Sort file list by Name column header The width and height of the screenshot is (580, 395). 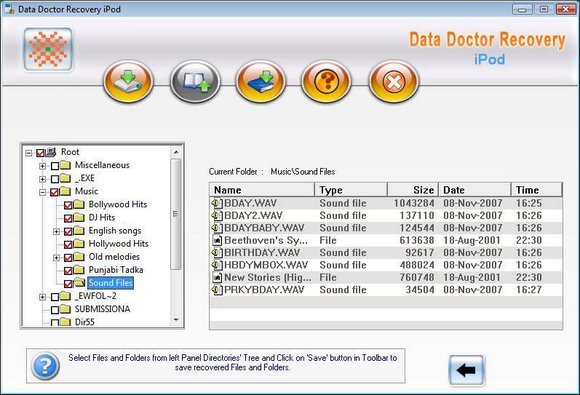(262, 190)
